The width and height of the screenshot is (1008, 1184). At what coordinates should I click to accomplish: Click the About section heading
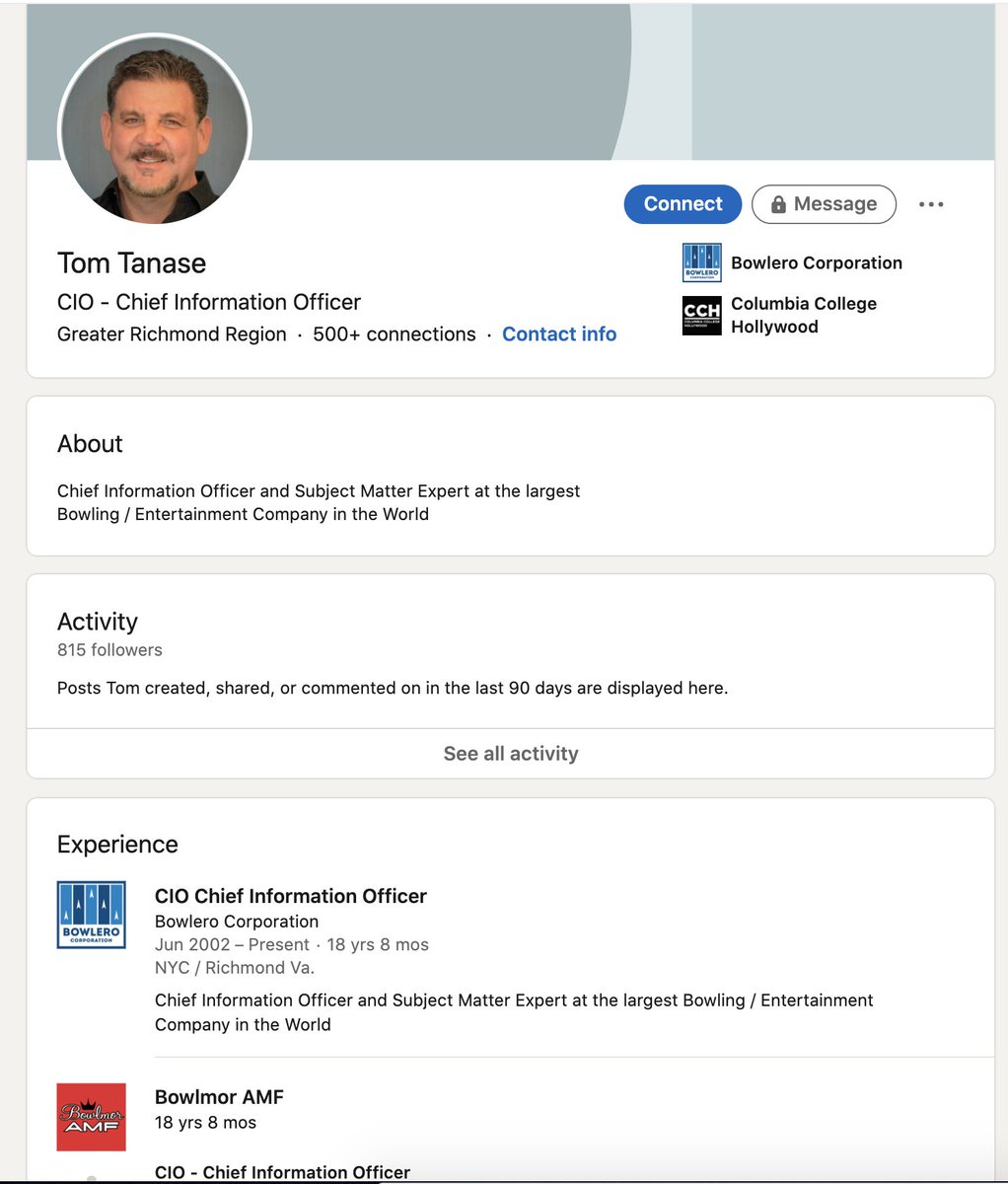click(90, 444)
